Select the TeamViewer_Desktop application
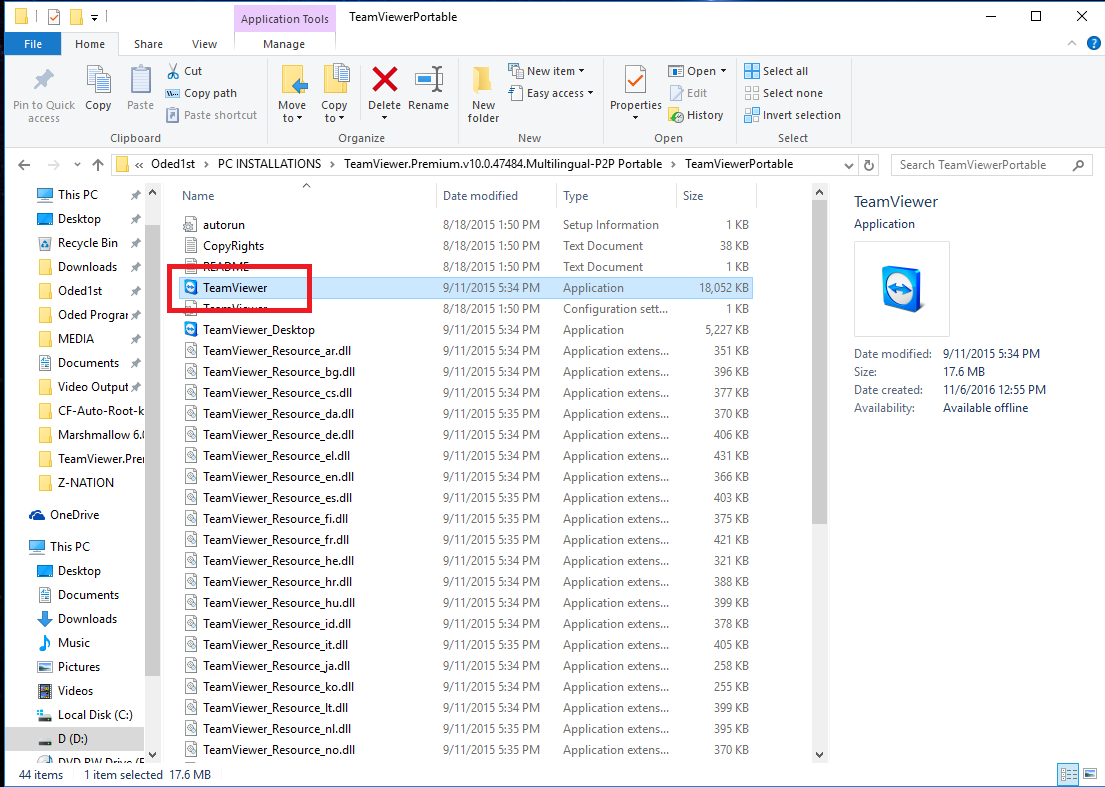The width and height of the screenshot is (1105, 787). point(259,330)
